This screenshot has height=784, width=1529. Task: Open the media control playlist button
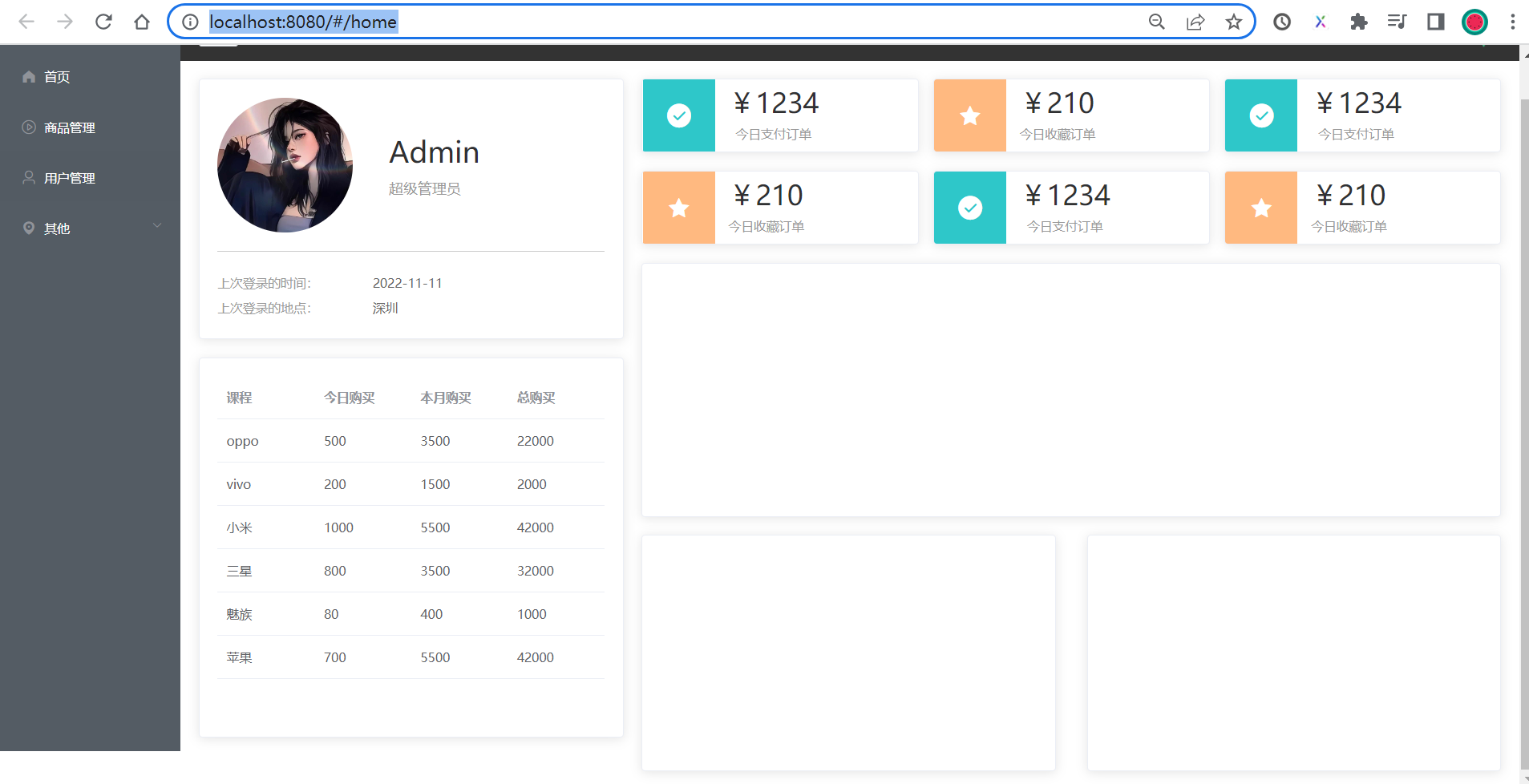click(x=1398, y=22)
